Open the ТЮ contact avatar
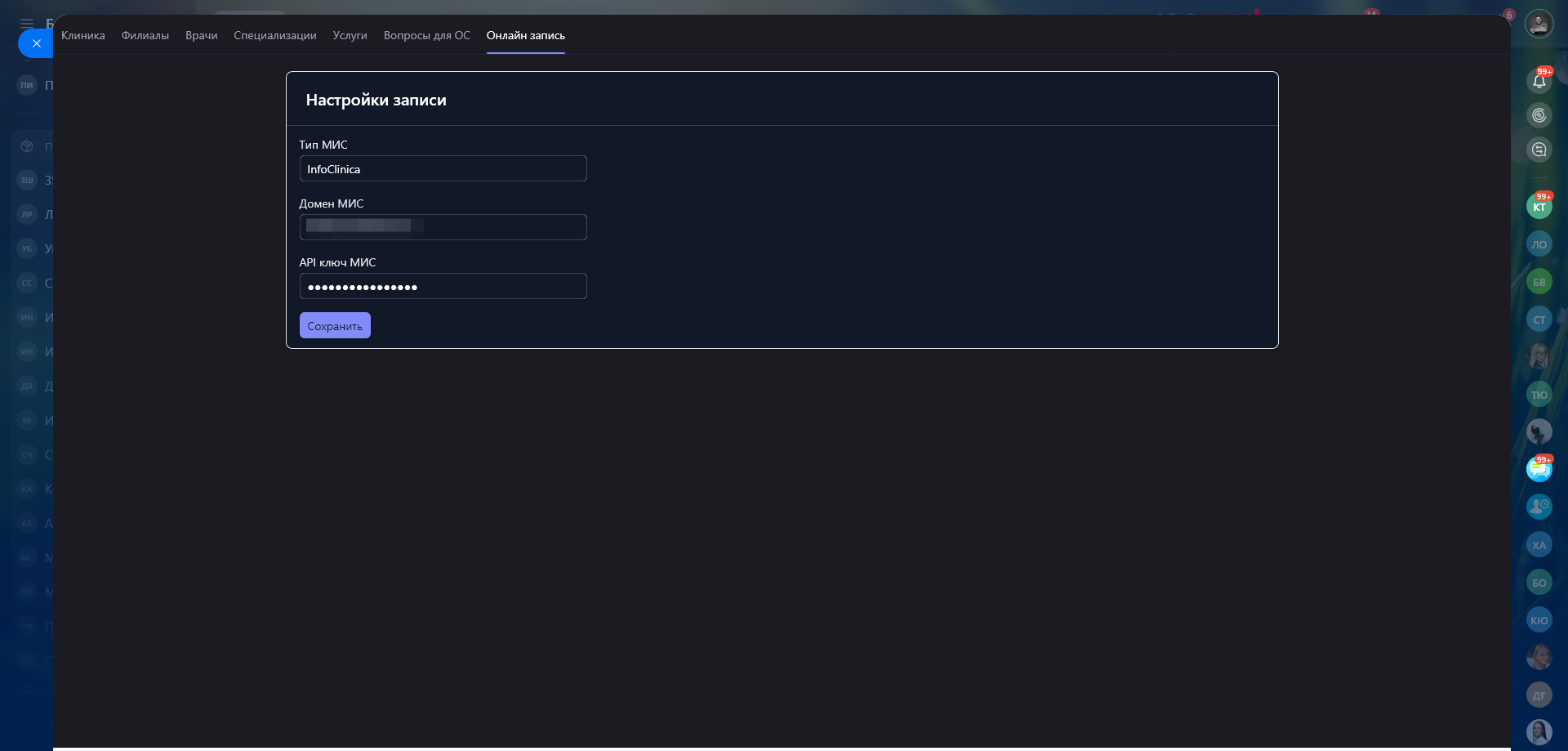Screen dimensions: 1568x751 pyautogui.click(x=1539, y=395)
